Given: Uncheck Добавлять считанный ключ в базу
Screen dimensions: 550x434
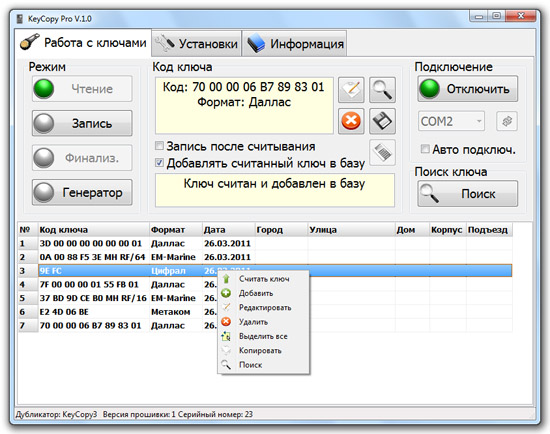Looking at the screenshot, I should pos(159,162).
